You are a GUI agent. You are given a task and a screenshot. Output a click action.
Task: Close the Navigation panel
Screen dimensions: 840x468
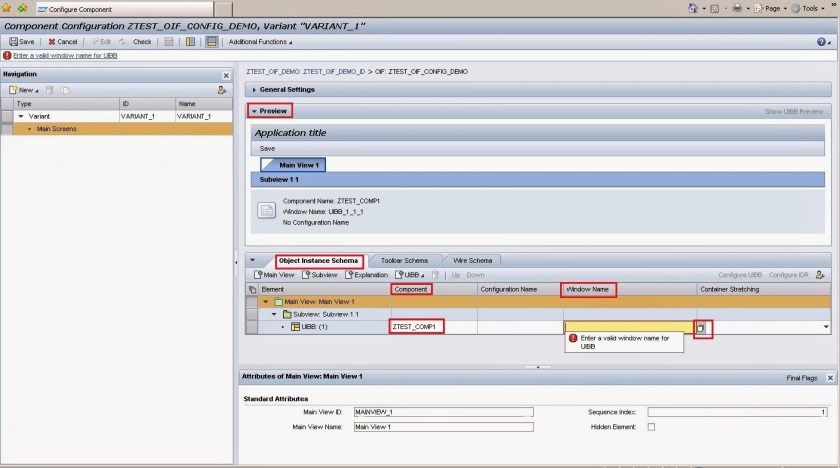pos(225,75)
